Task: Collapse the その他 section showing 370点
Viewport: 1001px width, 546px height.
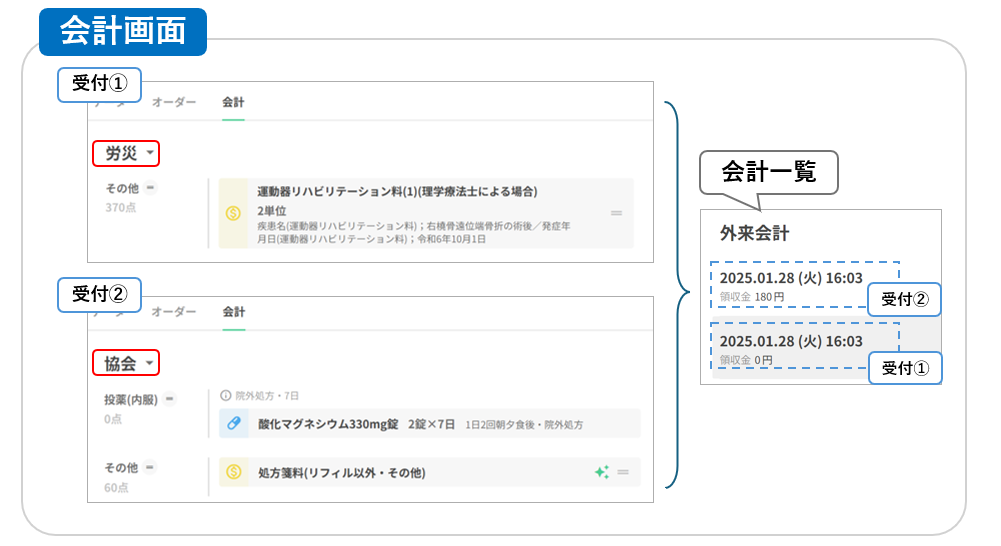Action: [149, 187]
